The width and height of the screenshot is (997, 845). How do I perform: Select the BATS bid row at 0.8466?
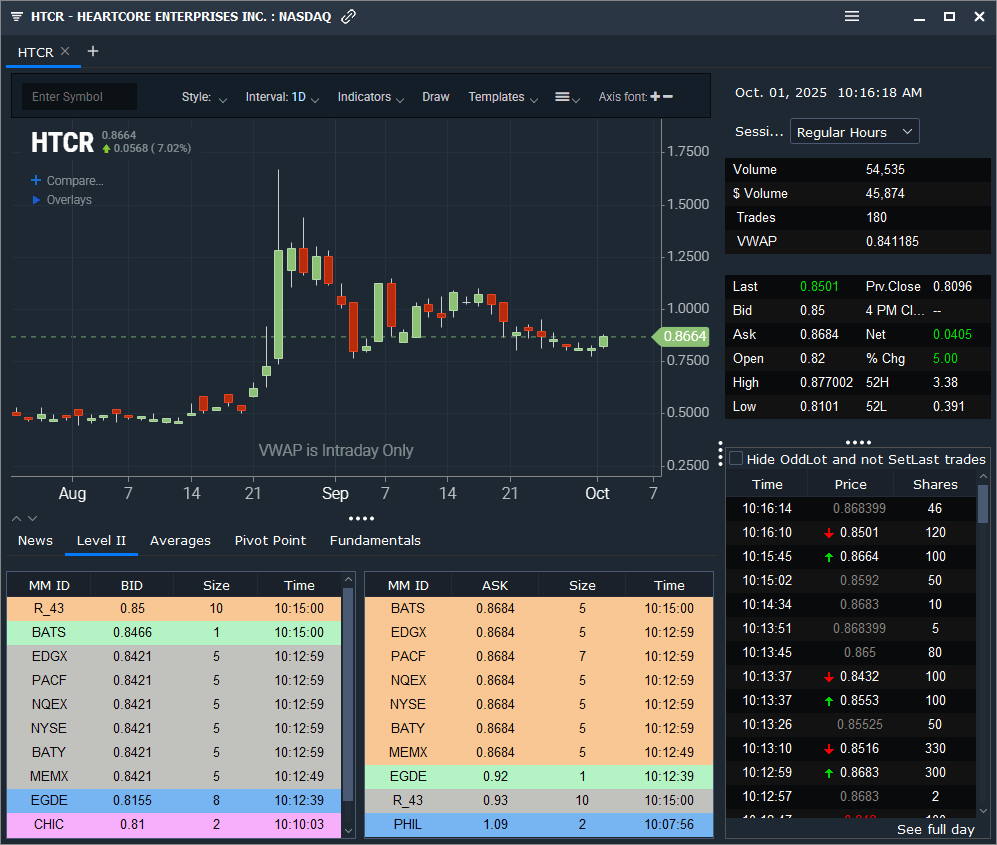click(x=174, y=633)
